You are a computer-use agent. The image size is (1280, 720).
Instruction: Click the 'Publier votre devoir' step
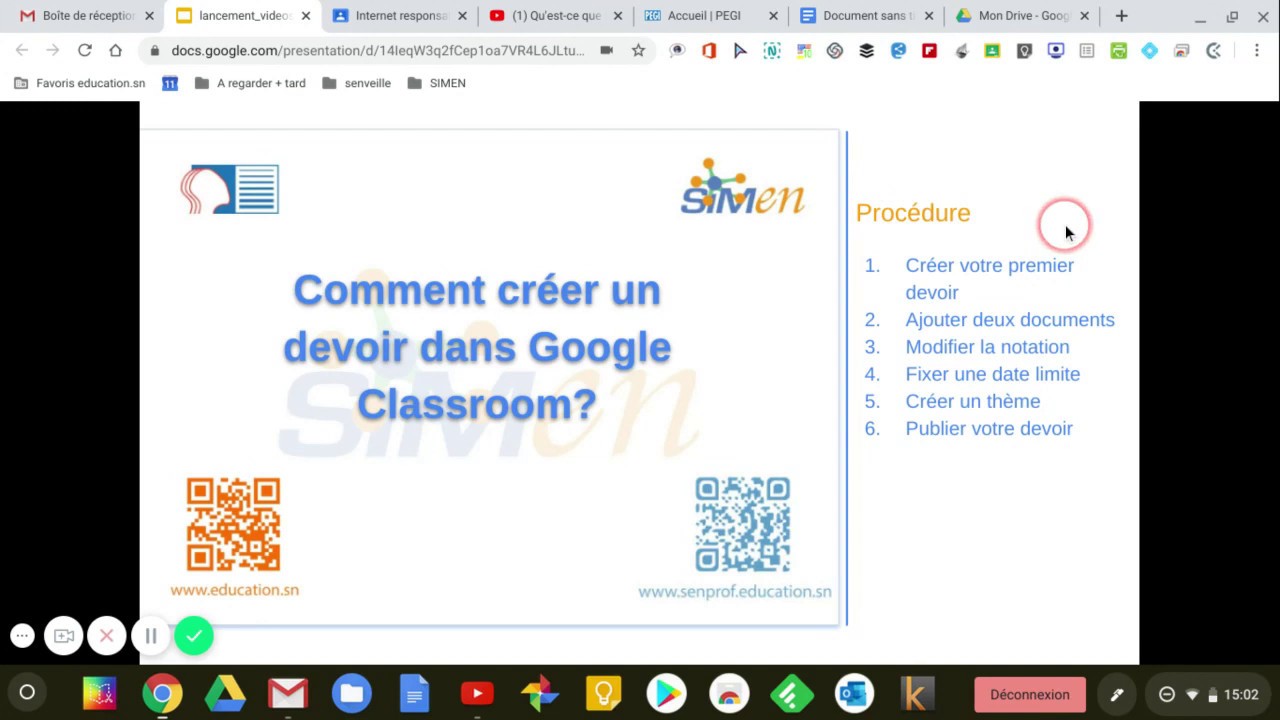[988, 428]
